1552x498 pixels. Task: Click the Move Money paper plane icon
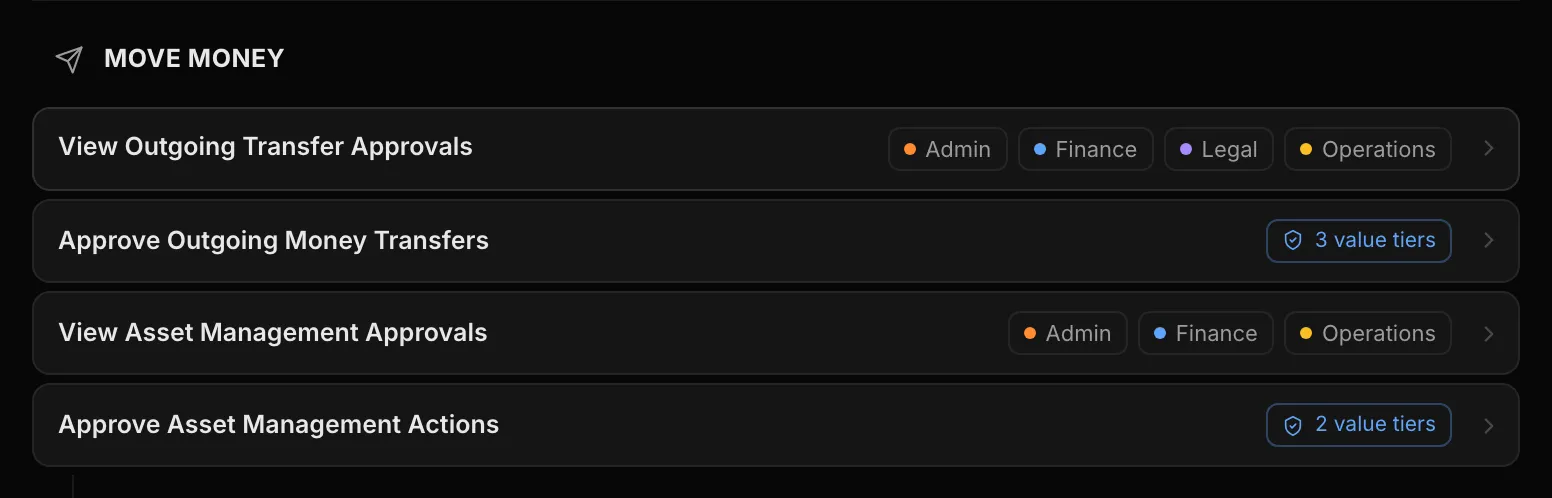tap(69, 59)
